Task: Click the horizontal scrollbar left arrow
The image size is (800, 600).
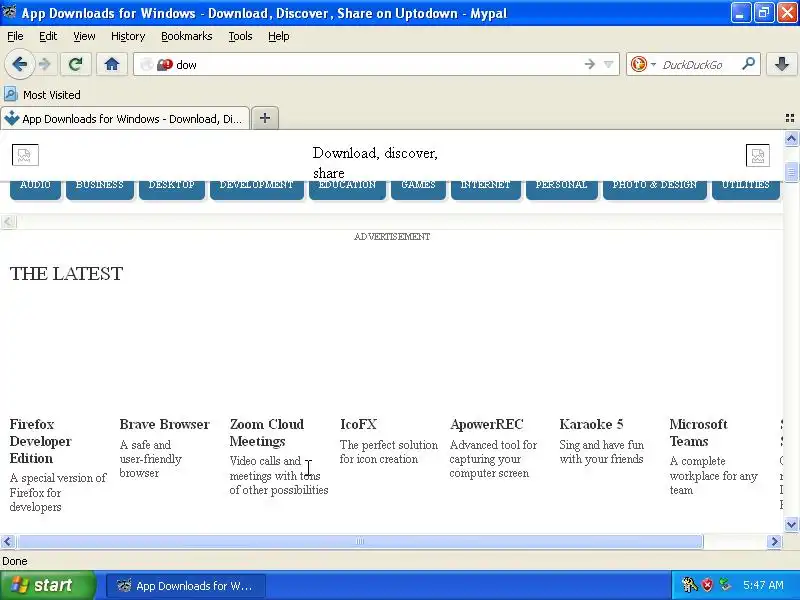Action: tap(8, 541)
